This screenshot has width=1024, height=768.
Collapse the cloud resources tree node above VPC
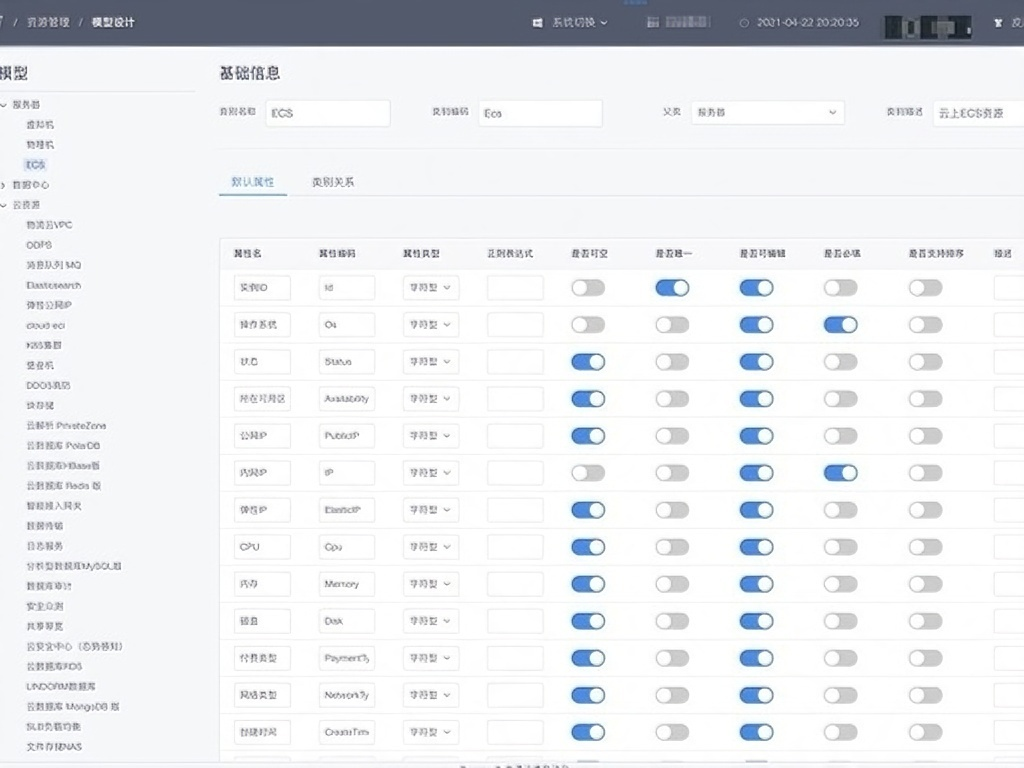[4, 205]
